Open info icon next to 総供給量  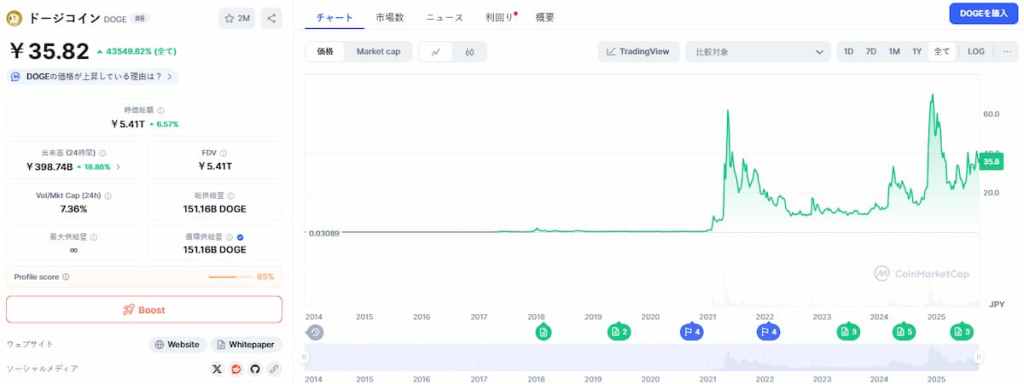[x=231, y=195]
